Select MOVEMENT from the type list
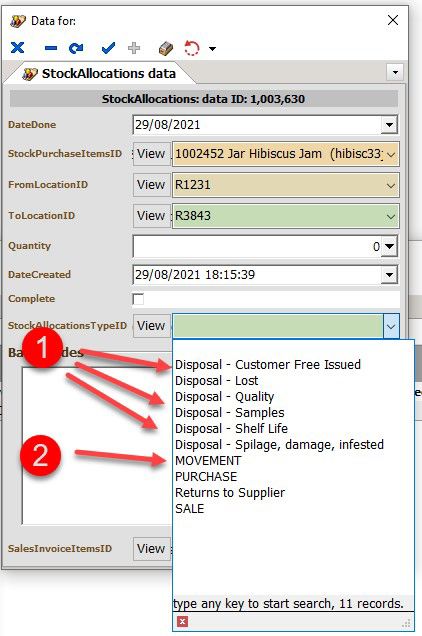Screen dimensions: 422x636 [208, 461]
